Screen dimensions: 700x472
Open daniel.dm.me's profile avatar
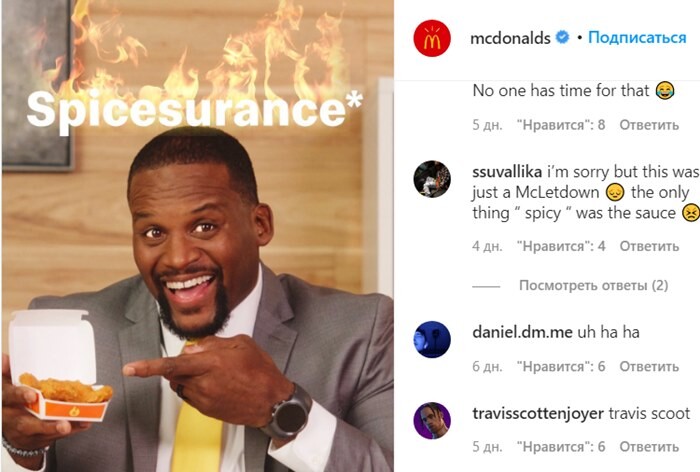(432, 339)
